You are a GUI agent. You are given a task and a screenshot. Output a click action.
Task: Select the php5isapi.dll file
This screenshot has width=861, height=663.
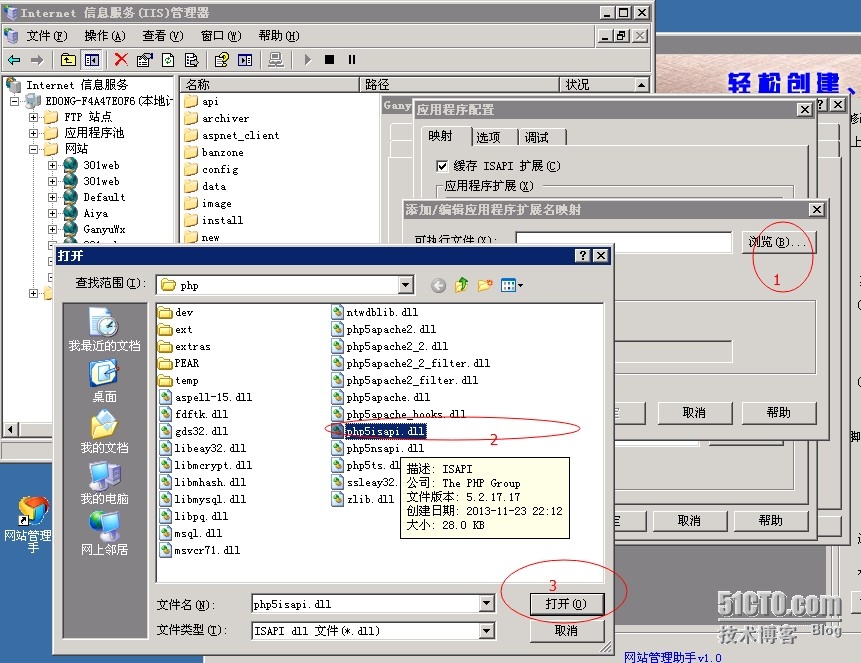(379, 431)
